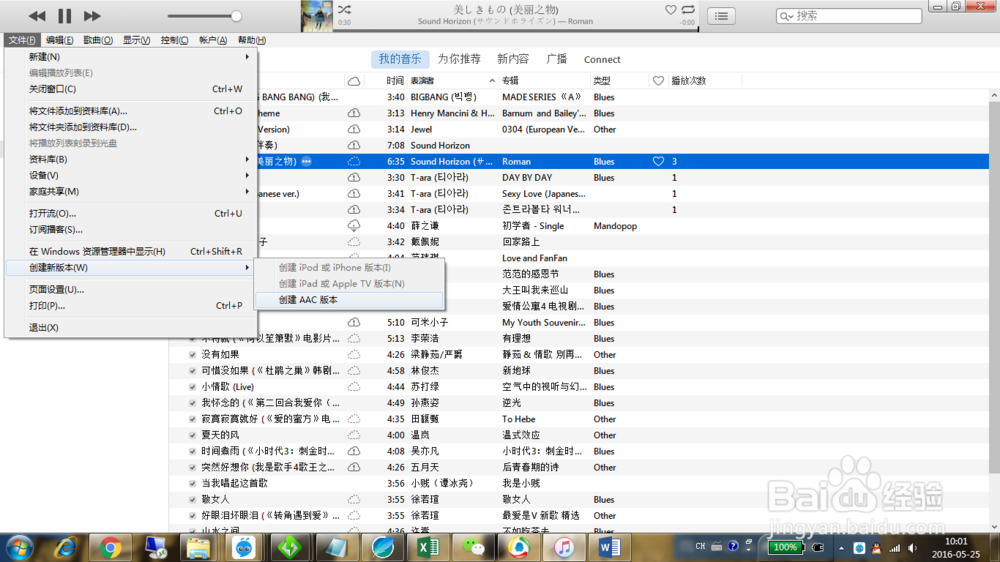The width and height of the screenshot is (1000, 562).
Task: Open the 控制(C) menu
Action: (x=174, y=40)
